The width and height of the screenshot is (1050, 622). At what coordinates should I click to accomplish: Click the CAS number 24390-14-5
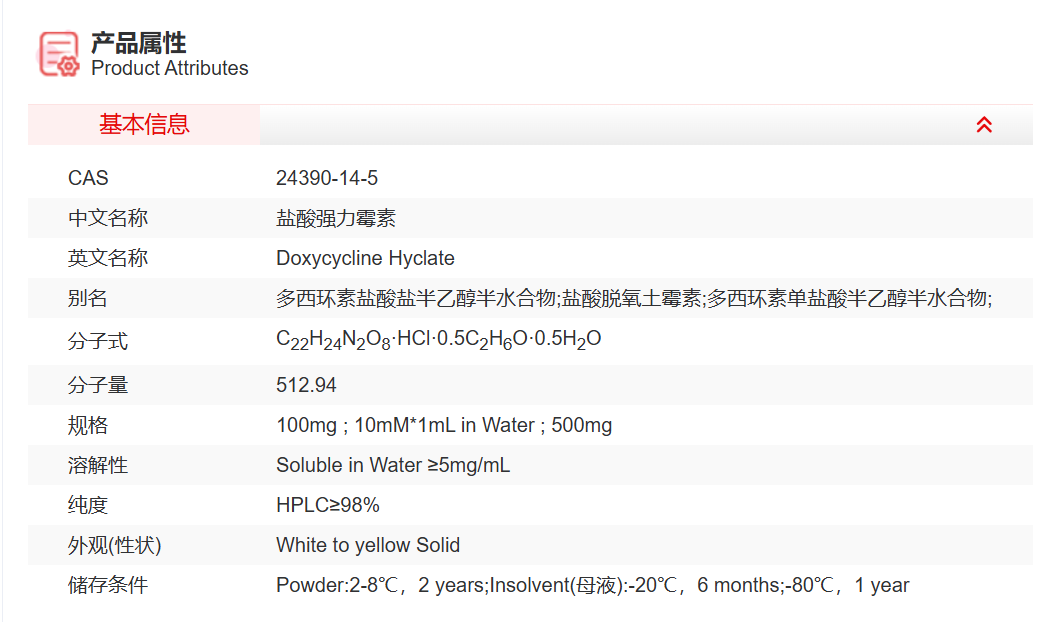coord(327,179)
